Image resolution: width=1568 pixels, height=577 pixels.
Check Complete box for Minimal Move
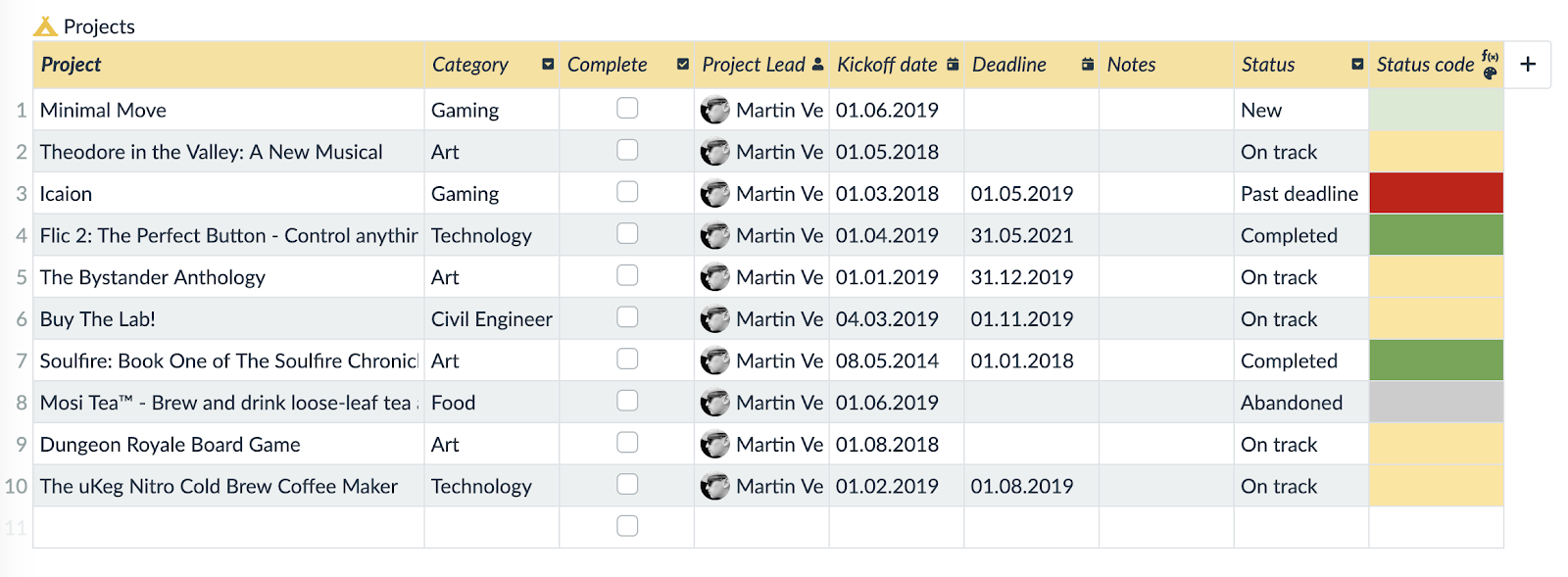[x=627, y=108]
